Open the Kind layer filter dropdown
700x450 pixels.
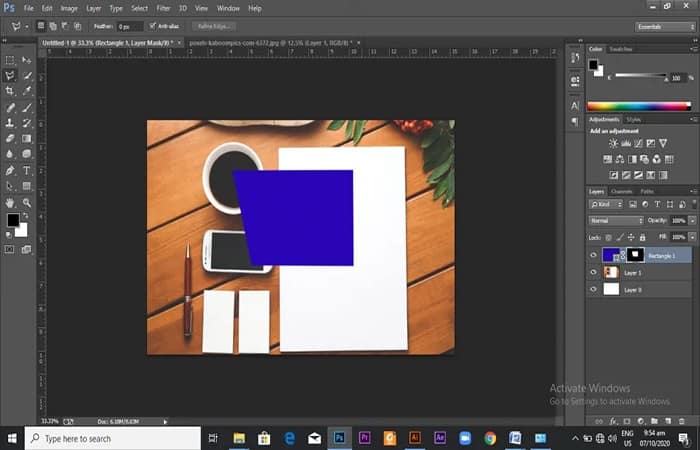point(606,204)
